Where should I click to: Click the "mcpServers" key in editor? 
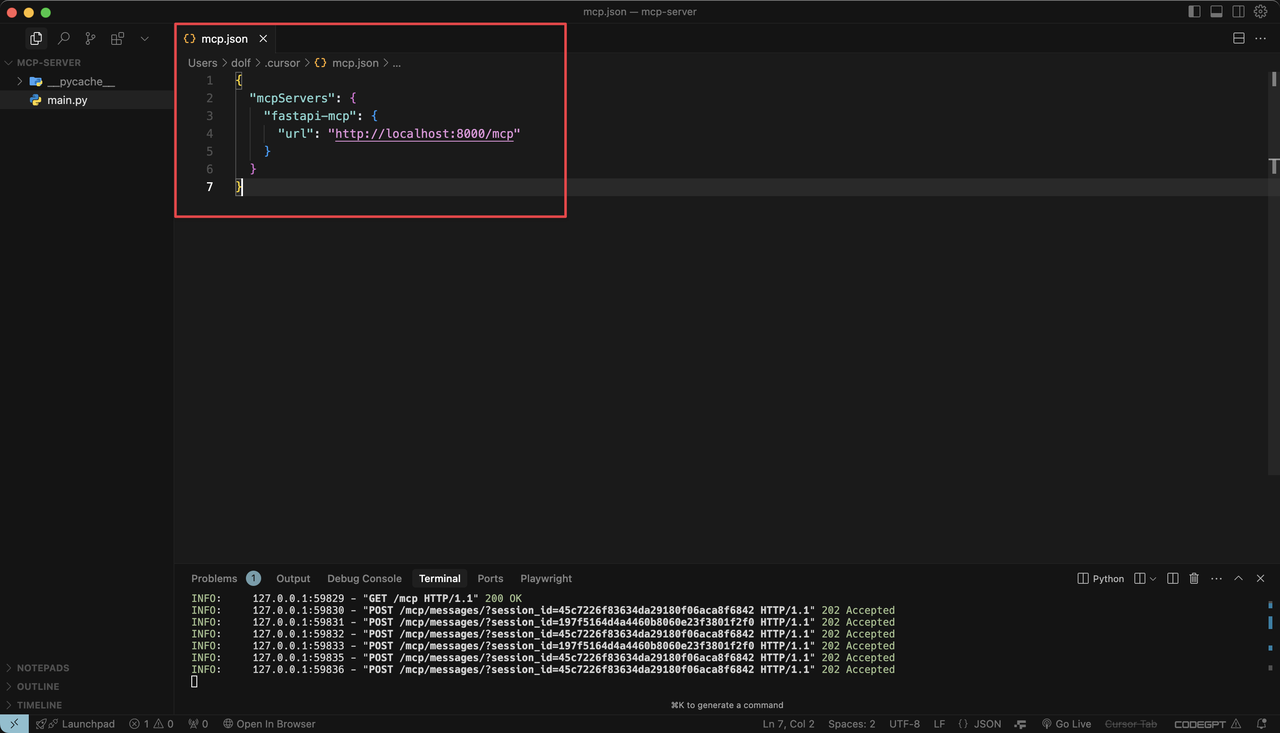(292, 98)
